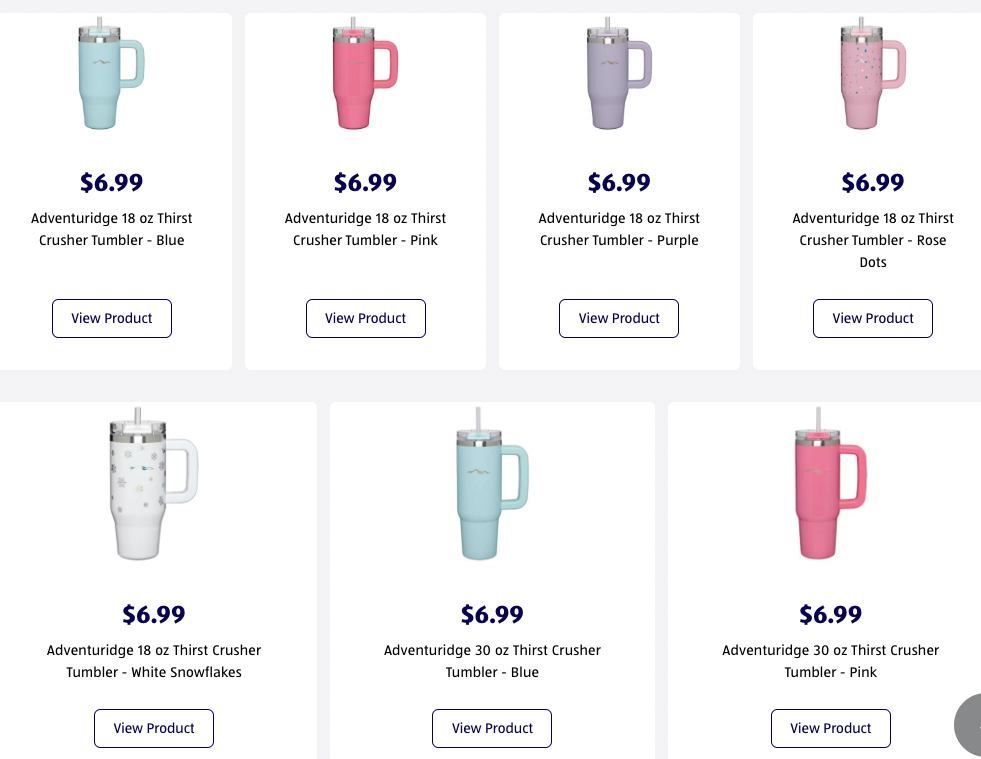Click the 30 oz Thirst Crusher Pink title
Viewport: 981px width, 759px height.
point(831,661)
